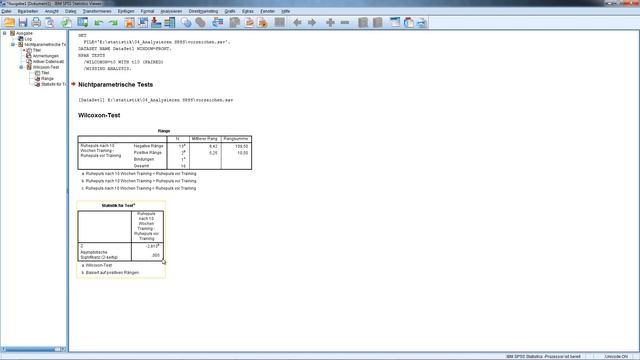The height and width of the screenshot is (360, 640).
Task: Click the blue speech-bubble script icon
Action: coord(186,22)
